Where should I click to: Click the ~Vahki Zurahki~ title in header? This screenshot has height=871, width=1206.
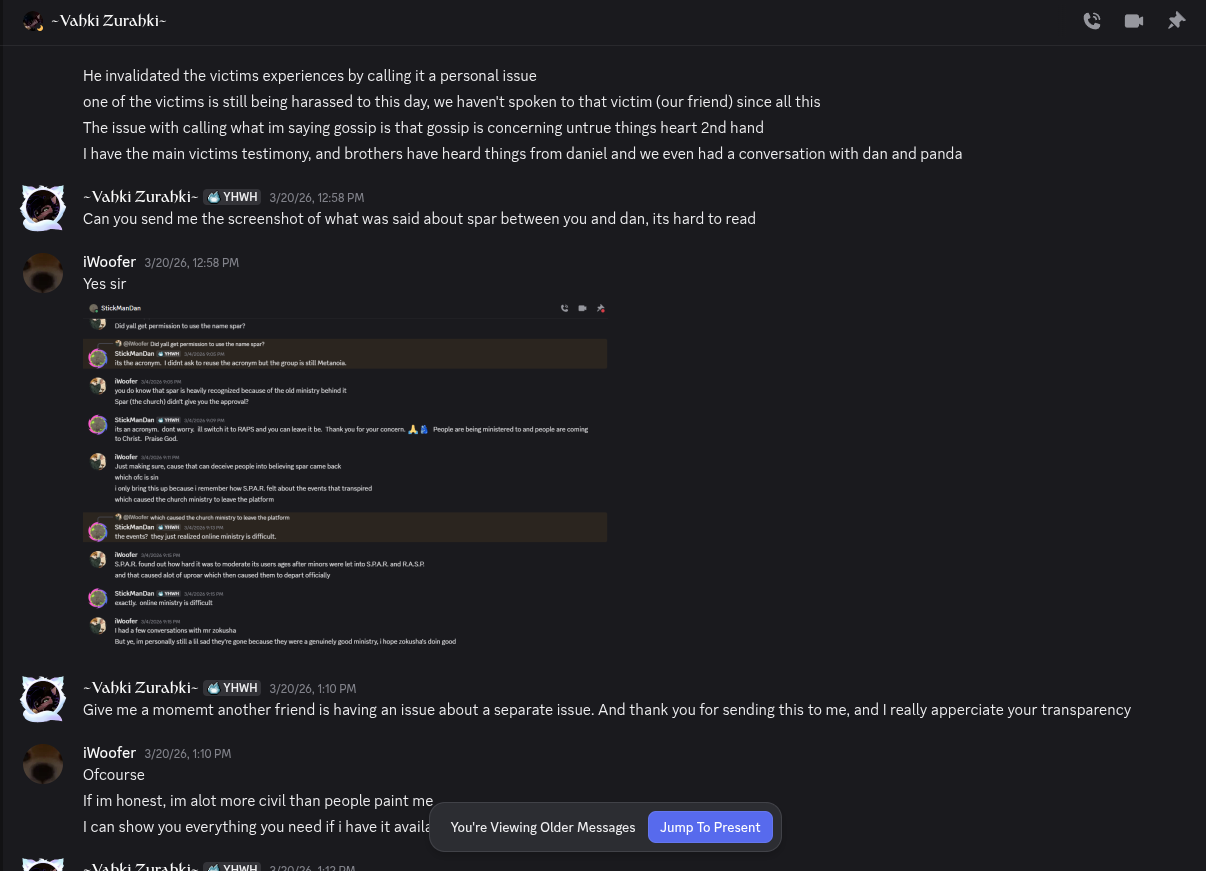[108, 21]
